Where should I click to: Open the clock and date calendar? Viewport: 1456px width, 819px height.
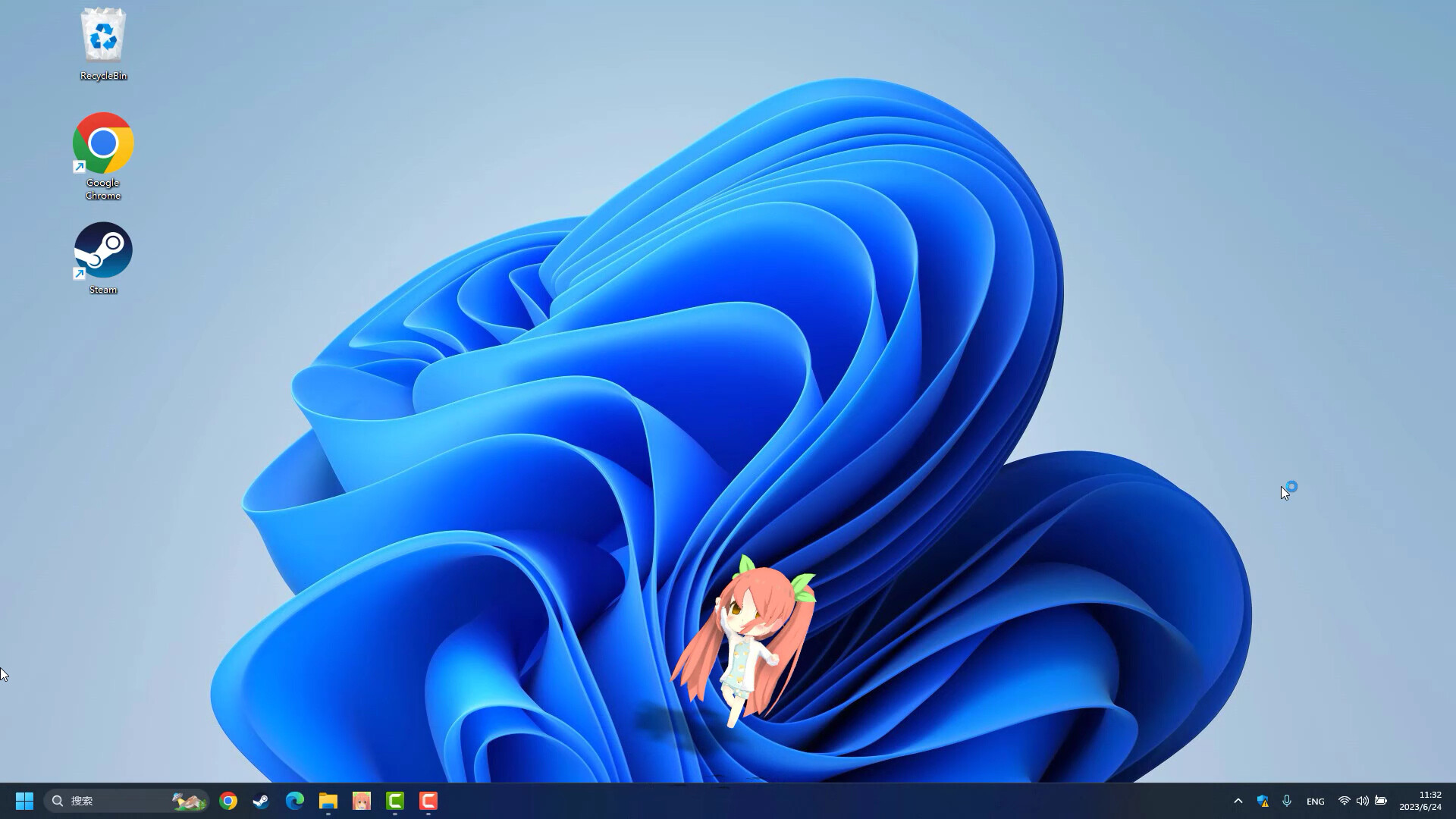pos(1420,801)
